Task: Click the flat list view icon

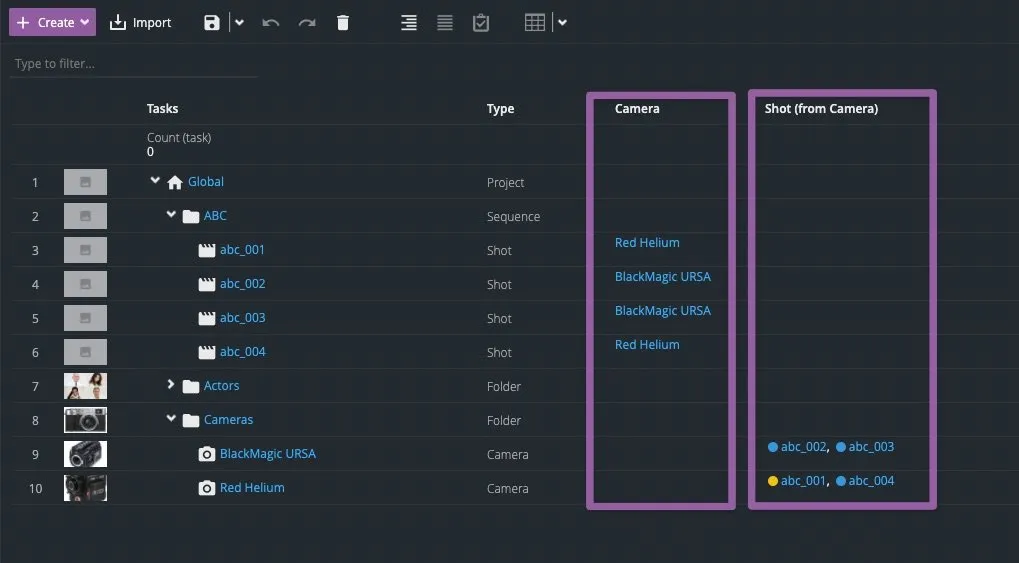Action: [x=445, y=22]
